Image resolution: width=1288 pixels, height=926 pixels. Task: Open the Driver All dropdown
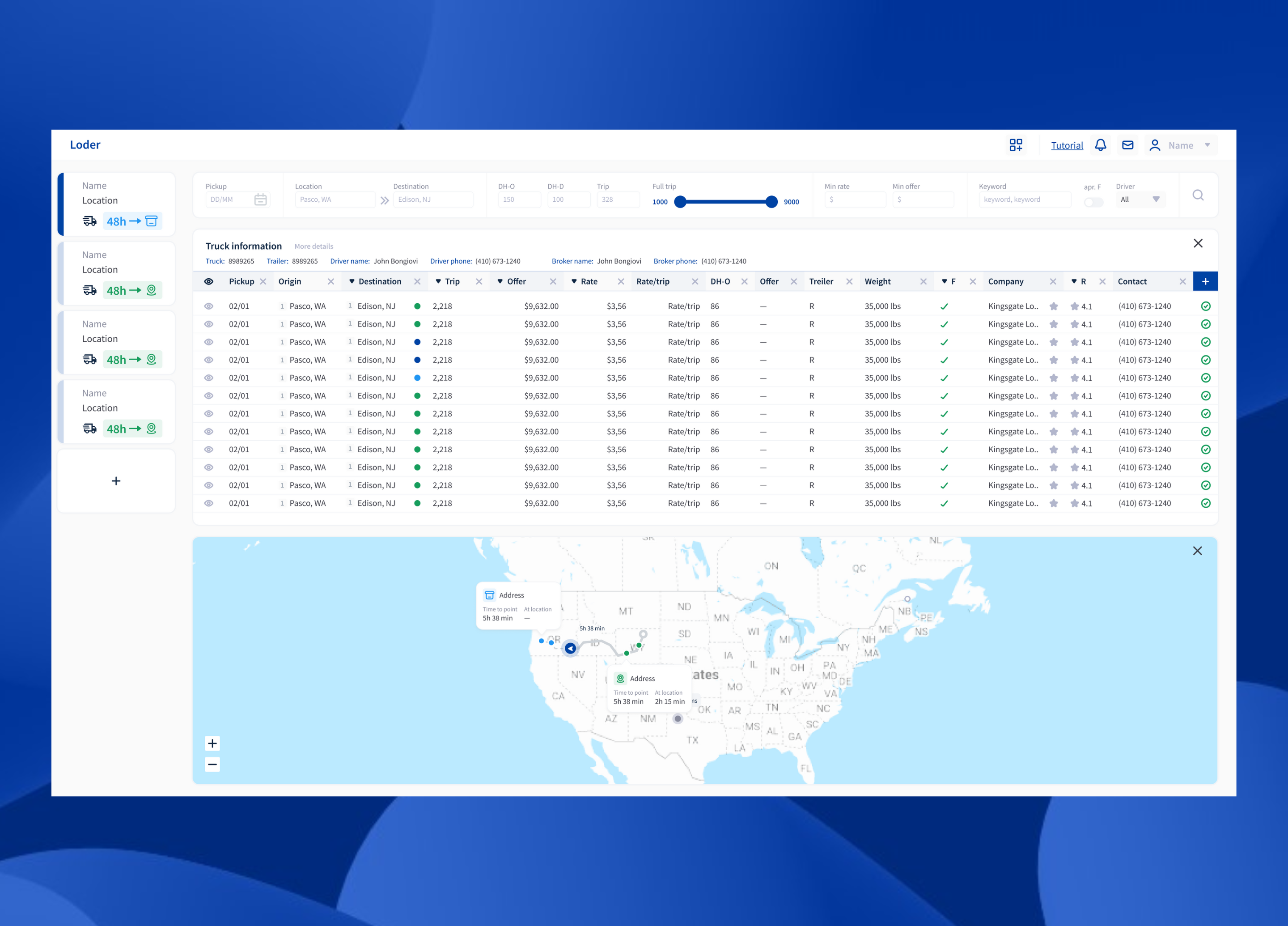coord(1140,200)
